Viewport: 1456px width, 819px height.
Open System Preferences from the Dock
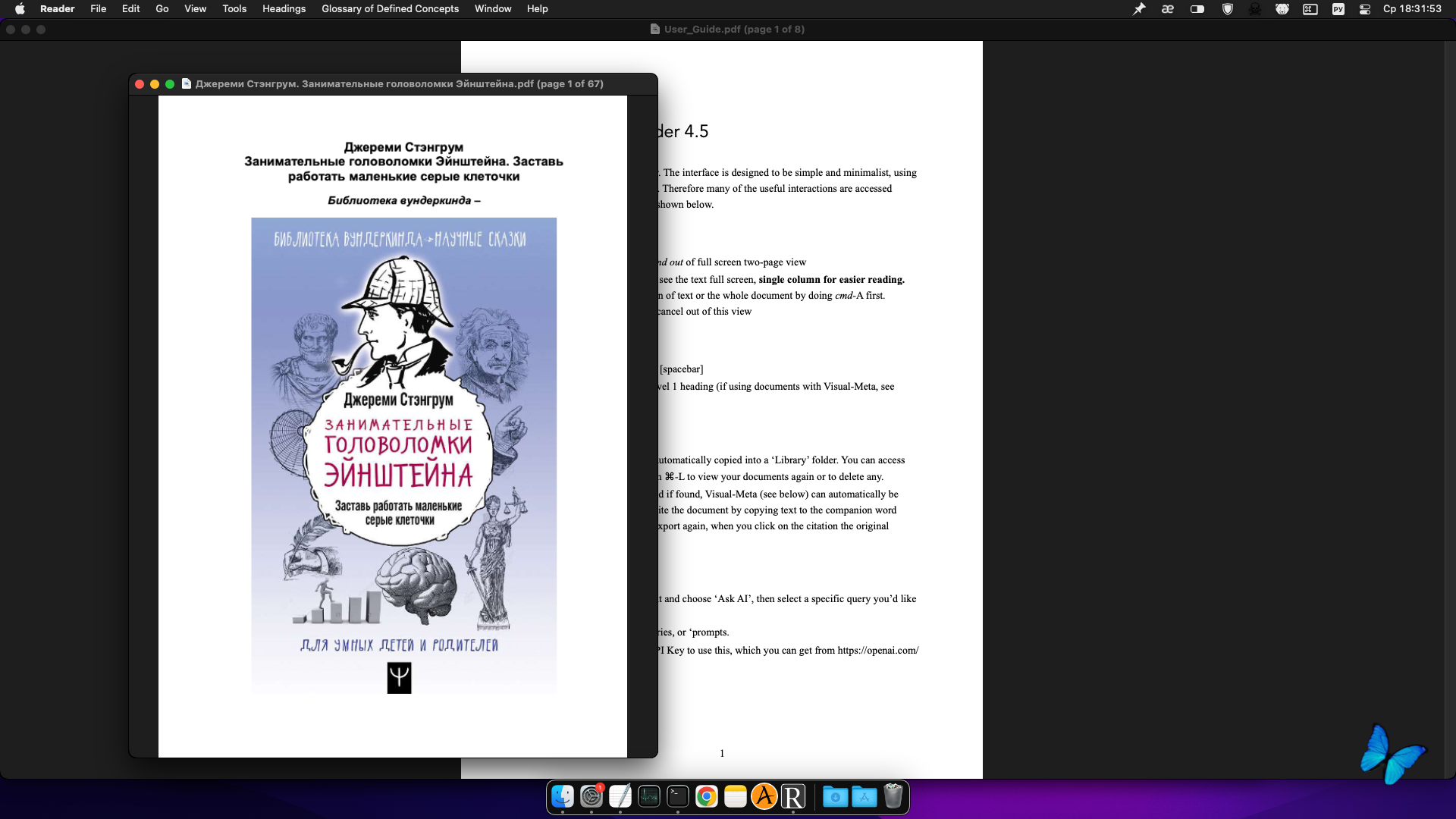pyautogui.click(x=591, y=796)
